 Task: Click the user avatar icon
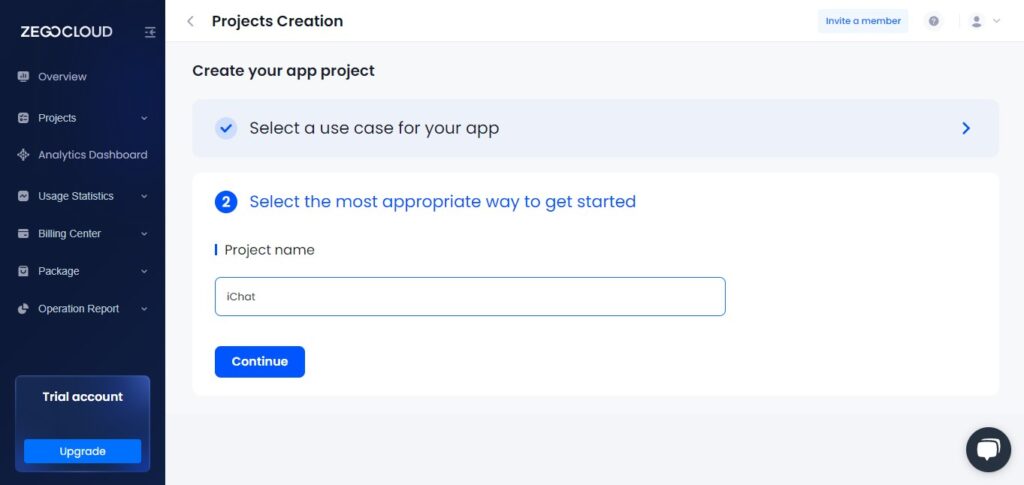[x=976, y=21]
